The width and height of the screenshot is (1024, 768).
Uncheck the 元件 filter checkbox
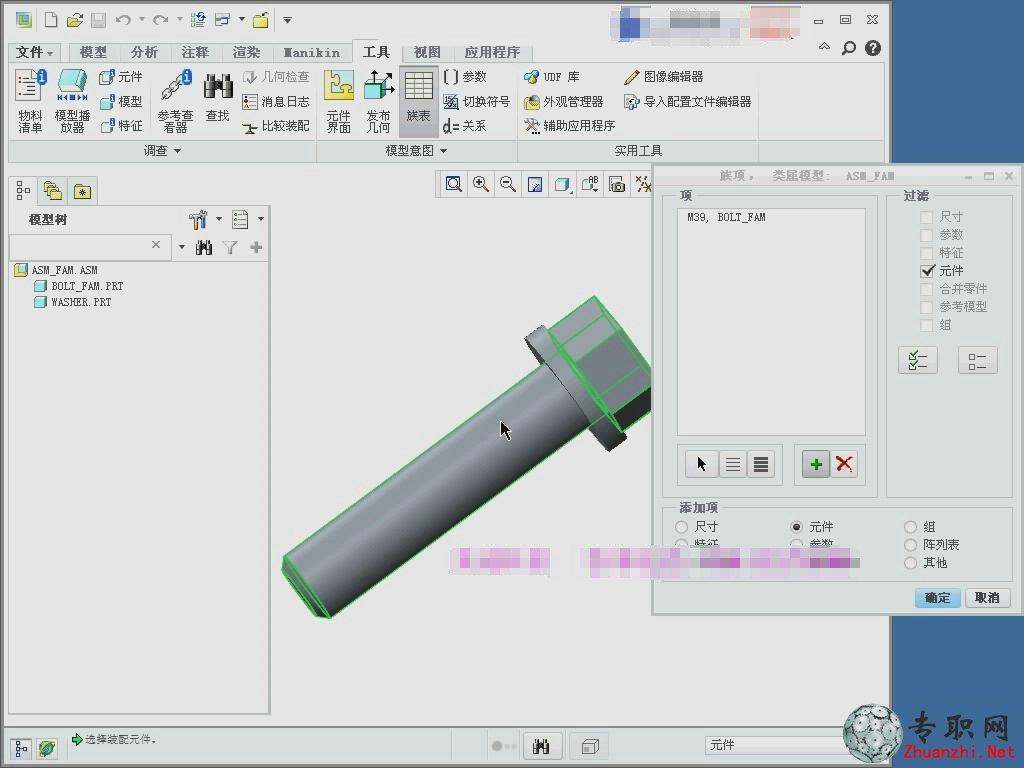[x=927, y=270]
